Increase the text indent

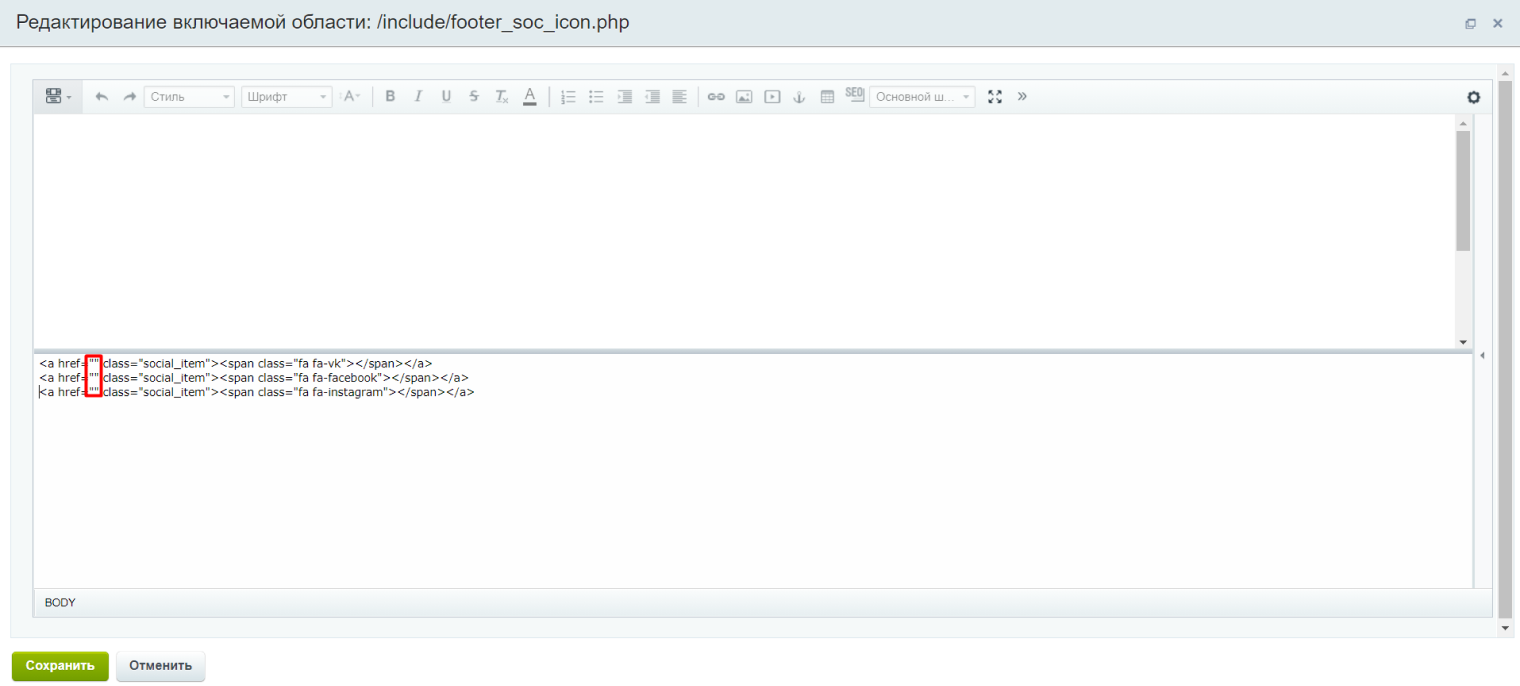(x=624, y=97)
